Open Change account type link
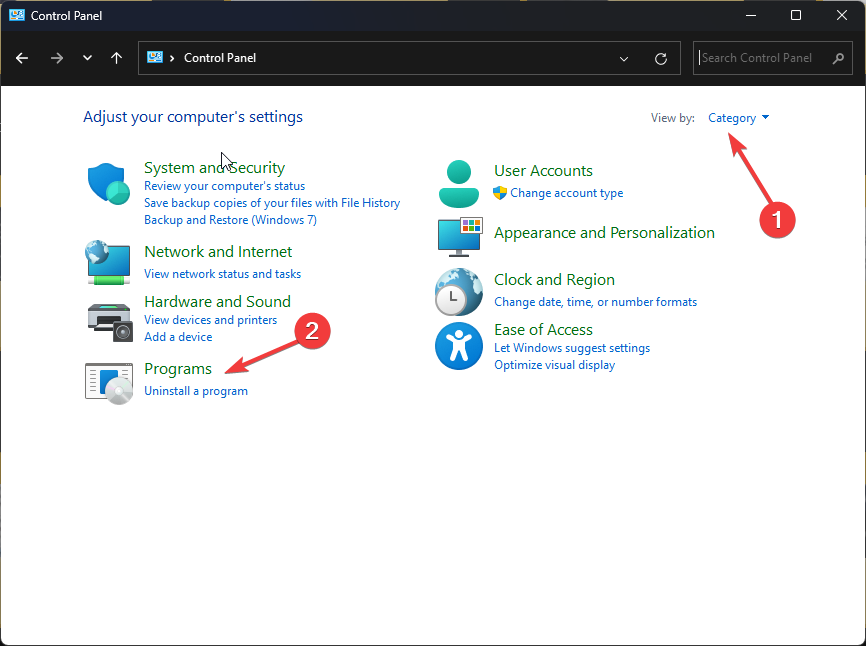Screen dimensions: 866x646 [566, 193]
